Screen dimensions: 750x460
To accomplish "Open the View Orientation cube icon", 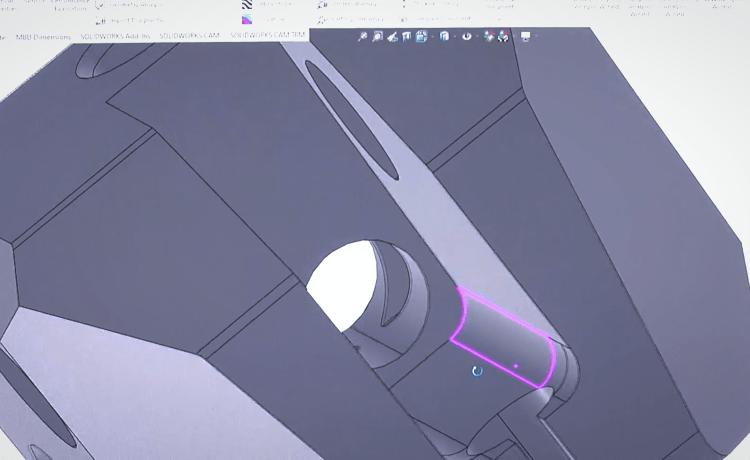I will [421, 36].
